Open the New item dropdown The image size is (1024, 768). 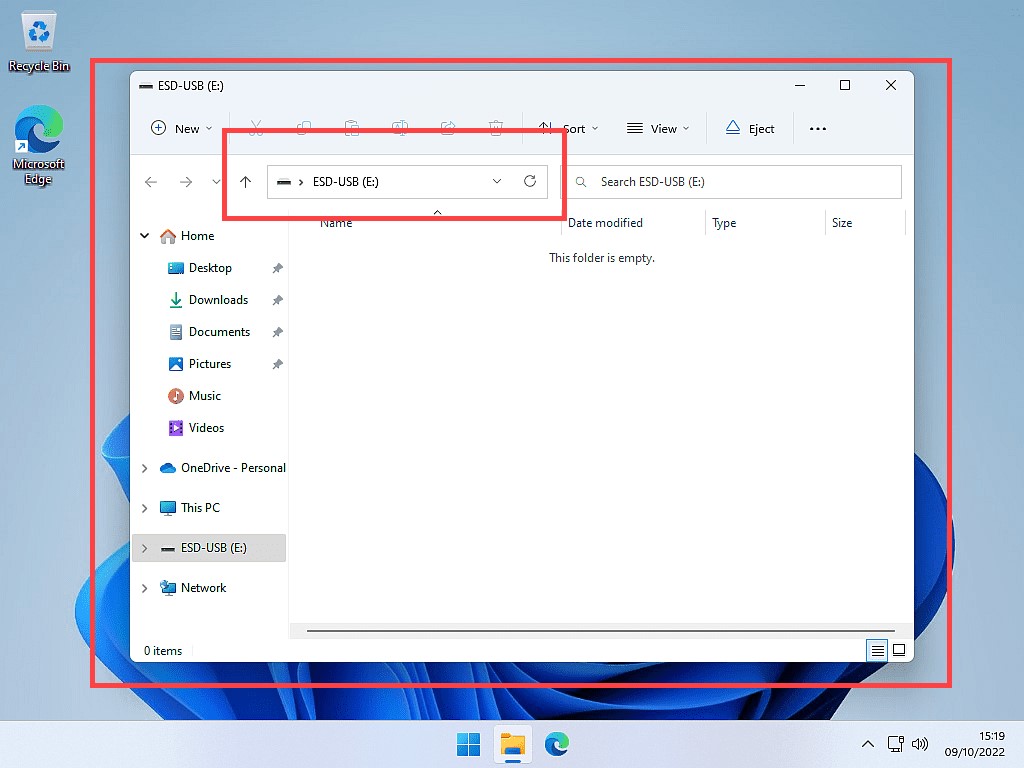tap(182, 129)
